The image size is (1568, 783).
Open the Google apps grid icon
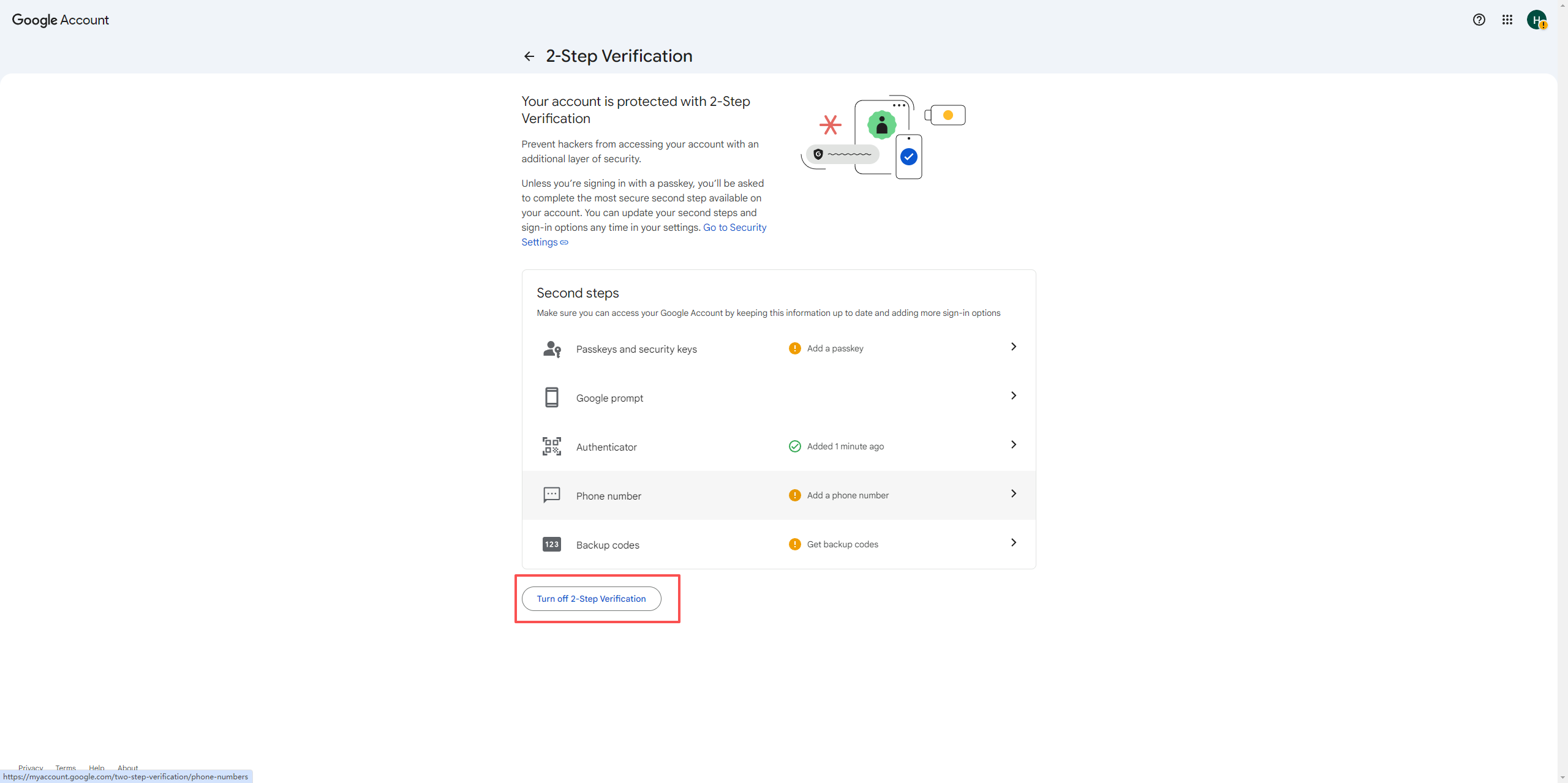point(1507,20)
